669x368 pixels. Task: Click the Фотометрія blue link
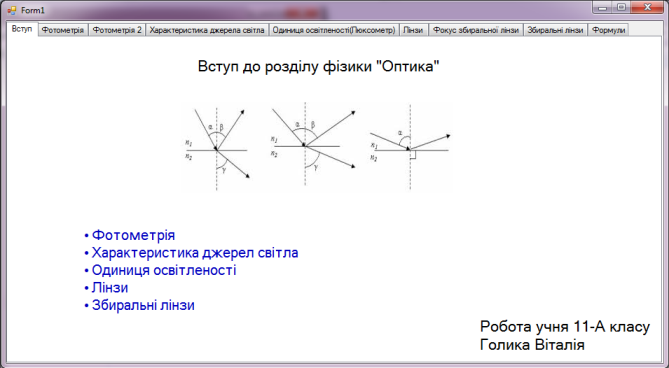134,235
